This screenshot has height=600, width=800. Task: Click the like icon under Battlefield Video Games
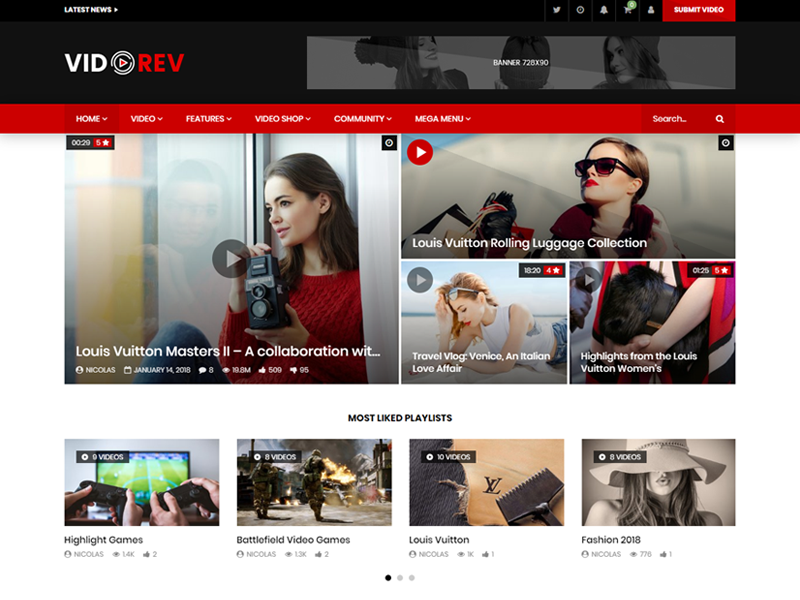pyautogui.click(x=318, y=554)
